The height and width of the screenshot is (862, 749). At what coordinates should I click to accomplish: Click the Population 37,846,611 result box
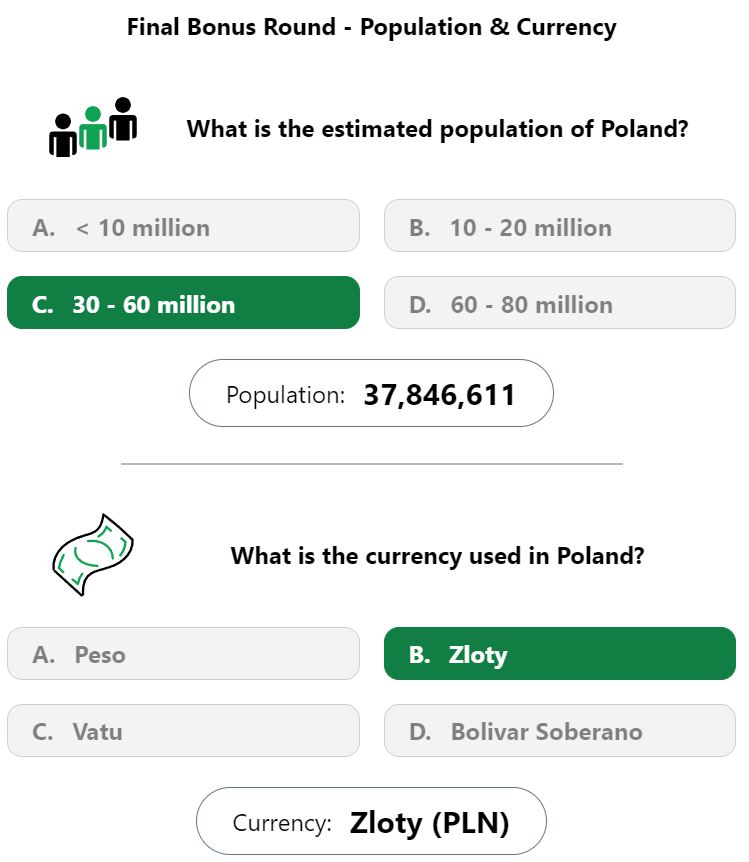click(x=371, y=393)
